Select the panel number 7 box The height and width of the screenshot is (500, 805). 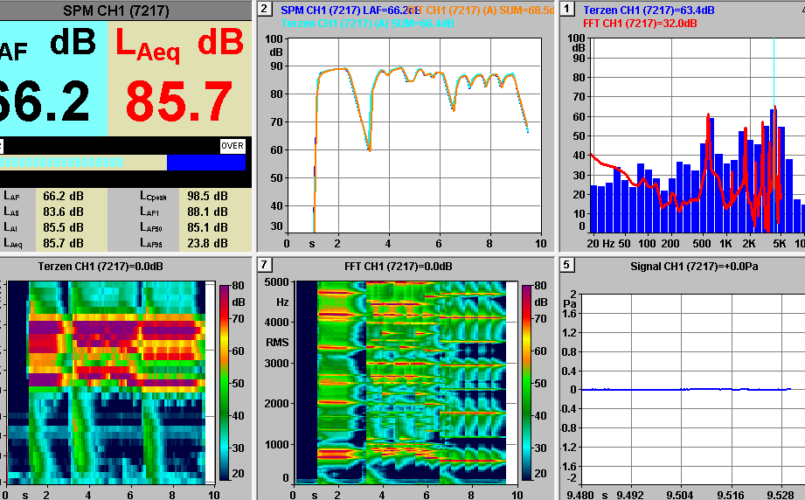pos(264,265)
